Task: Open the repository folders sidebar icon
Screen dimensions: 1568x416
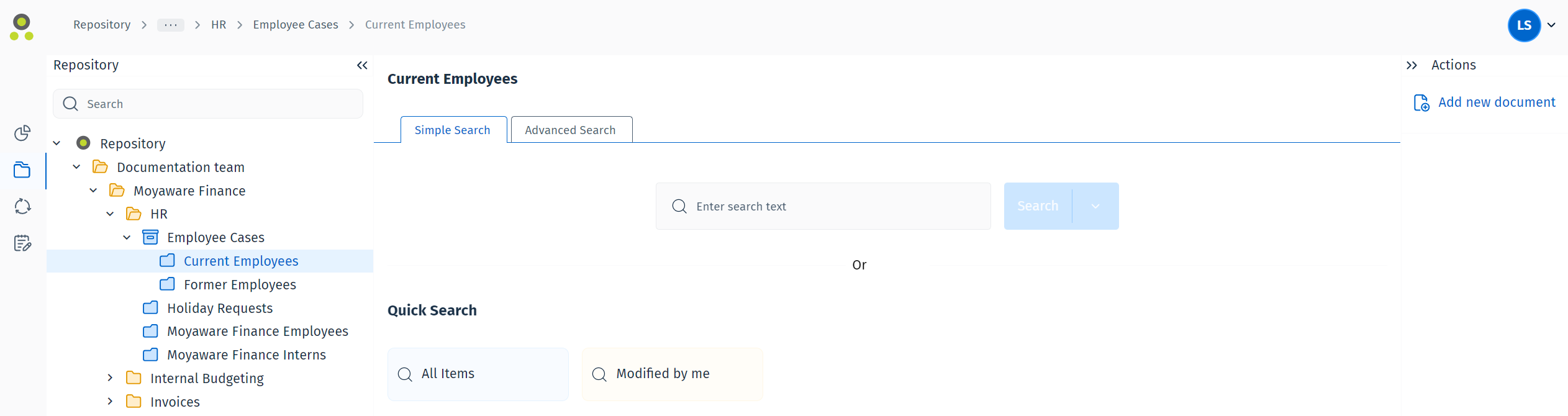Action: (22, 170)
